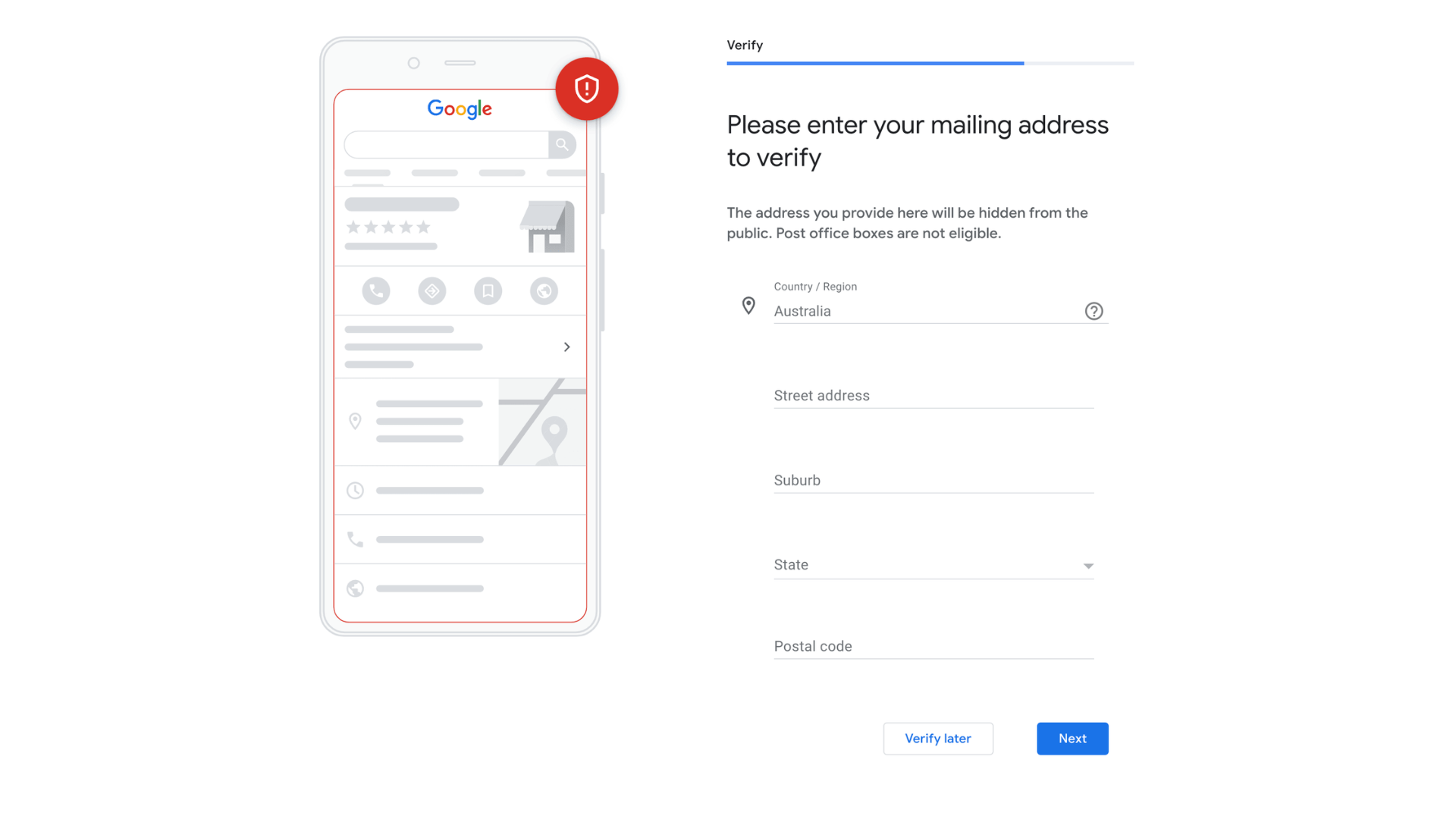Select the Verify tab at top

point(744,45)
